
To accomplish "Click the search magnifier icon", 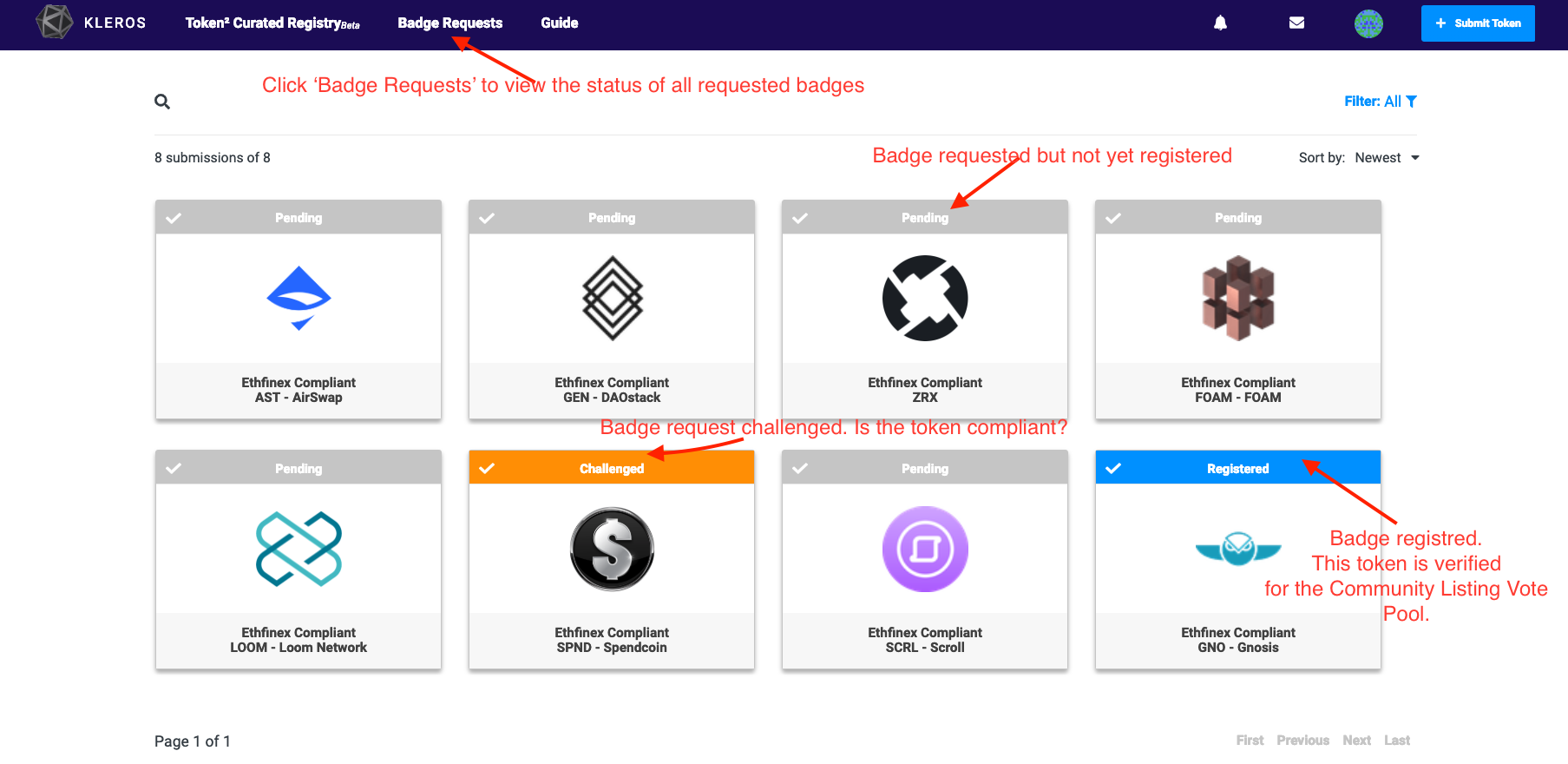I will tap(162, 102).
